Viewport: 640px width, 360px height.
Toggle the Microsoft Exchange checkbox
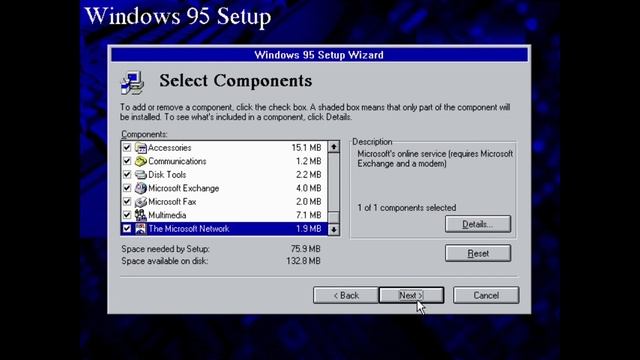[x=127, y=188]
